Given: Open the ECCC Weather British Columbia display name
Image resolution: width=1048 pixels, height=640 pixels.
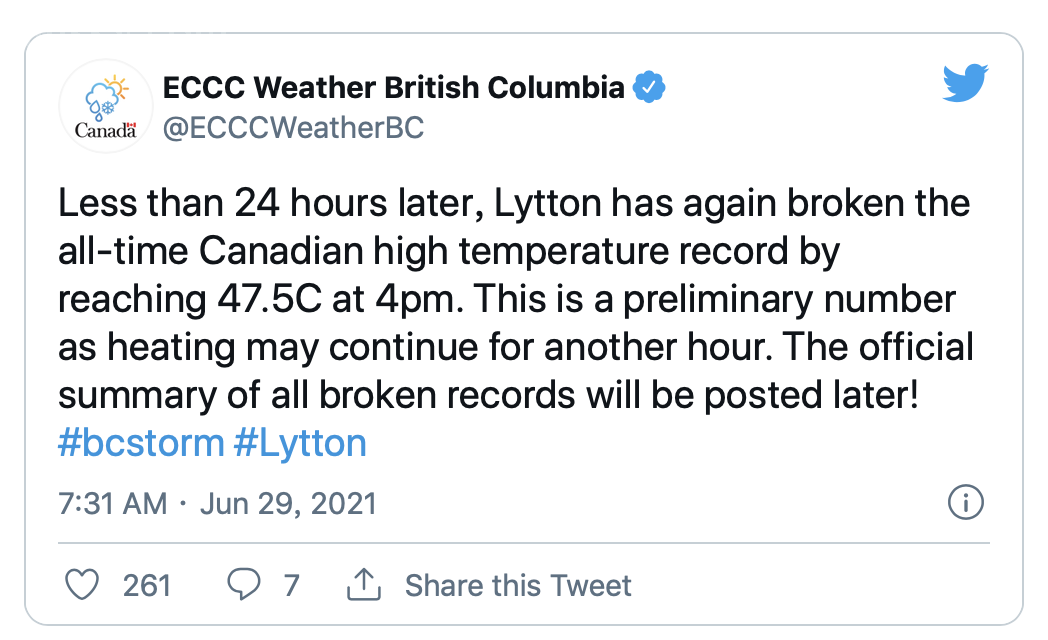Looking at the screenshot, I should (393, 88).
